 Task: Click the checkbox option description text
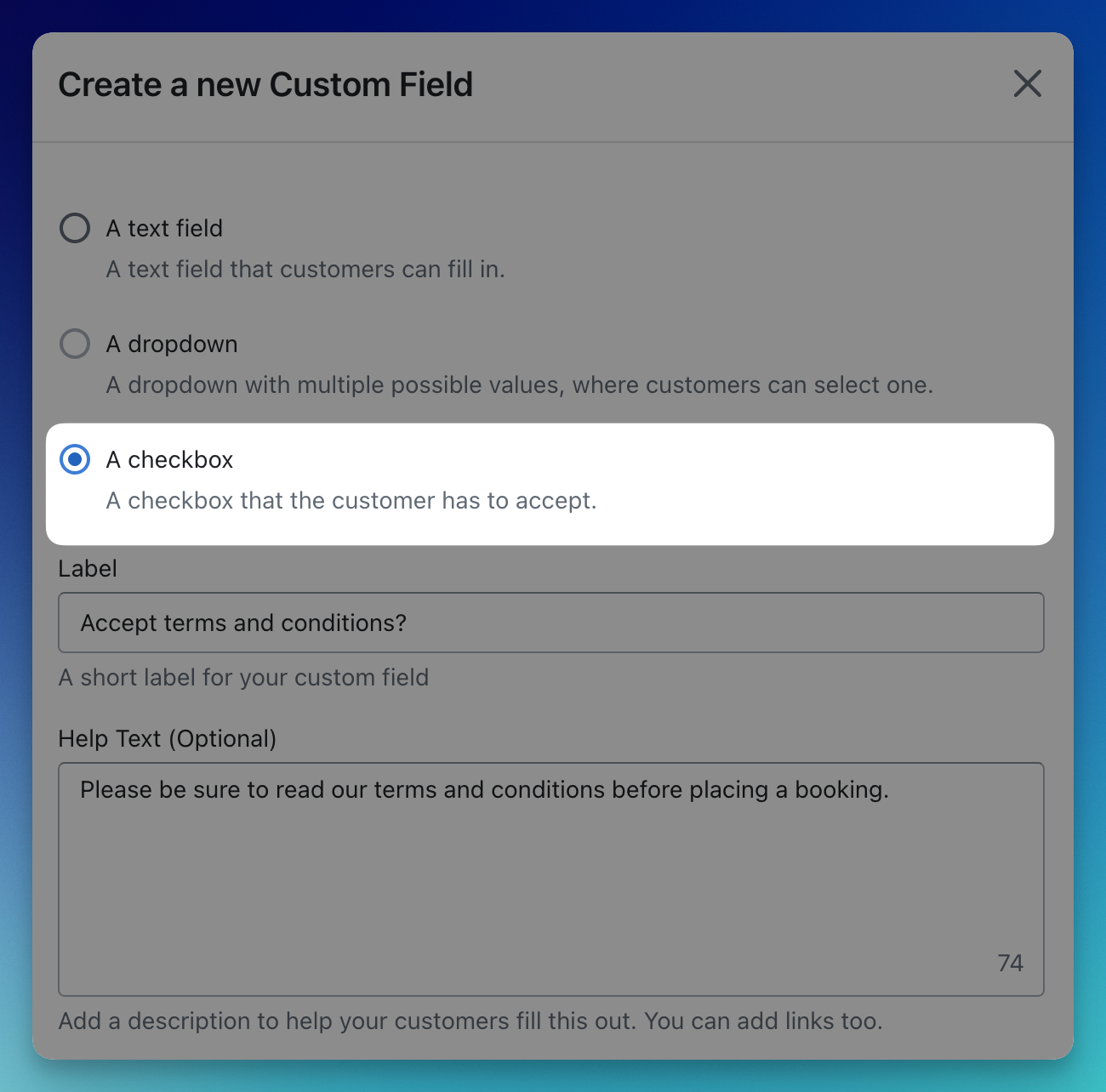[x=351, y=500]
